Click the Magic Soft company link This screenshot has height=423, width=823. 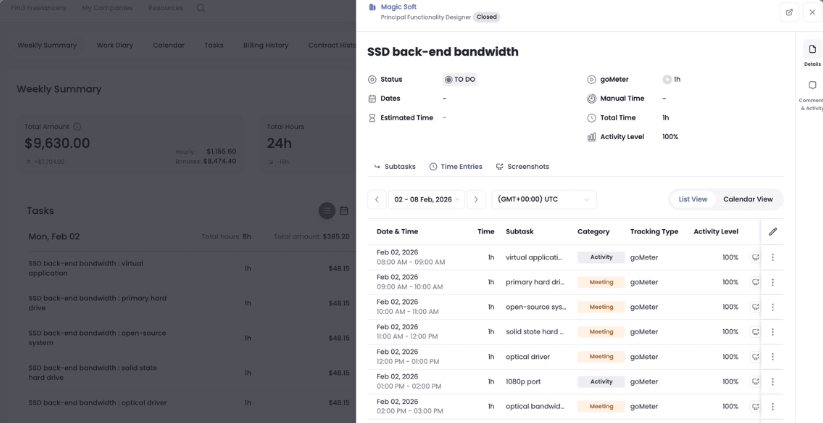[x=398, y=7]
